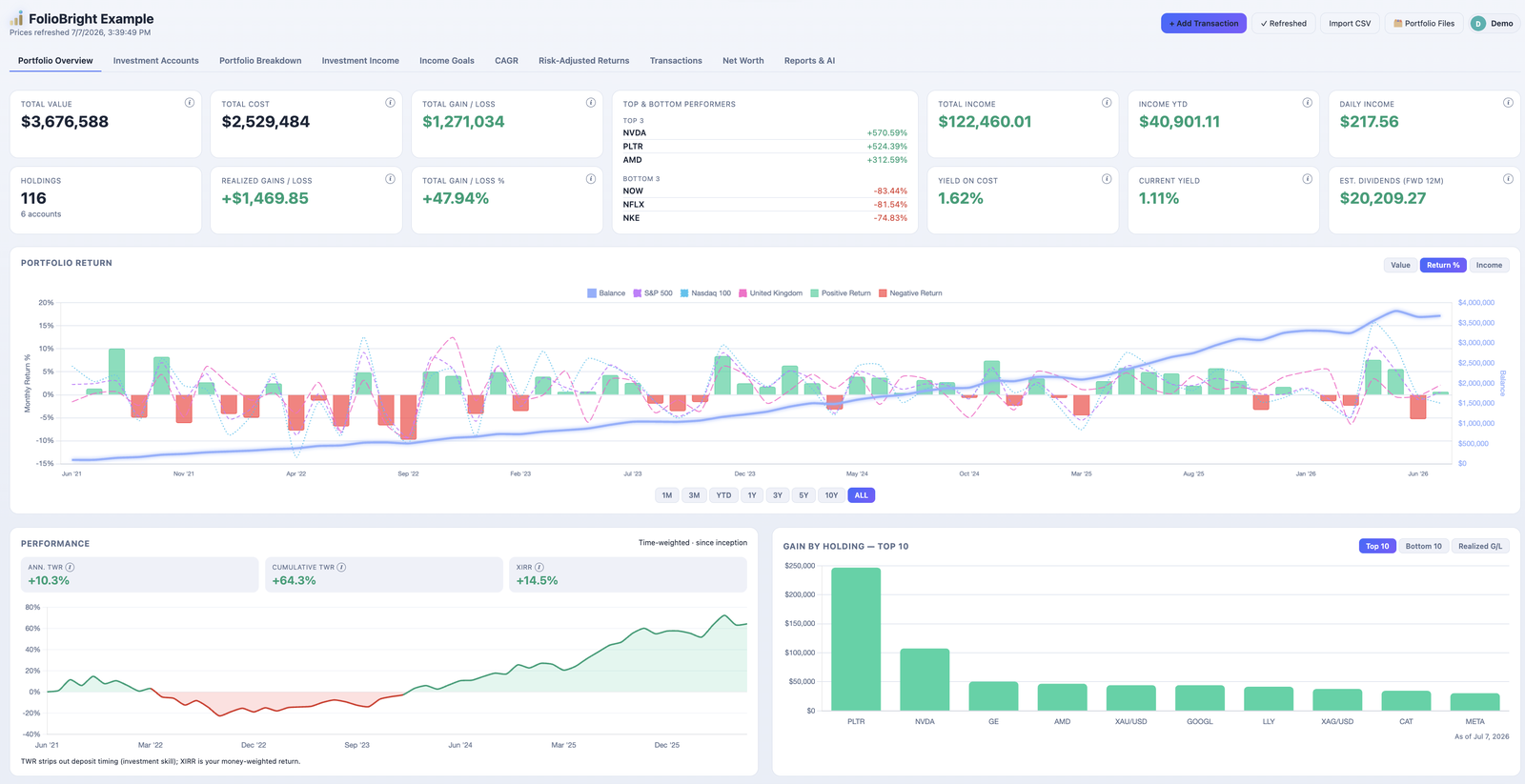Screen dimensions: 1525x784
Task: Click the PLTR gain bar
Action: pos(856,639)
